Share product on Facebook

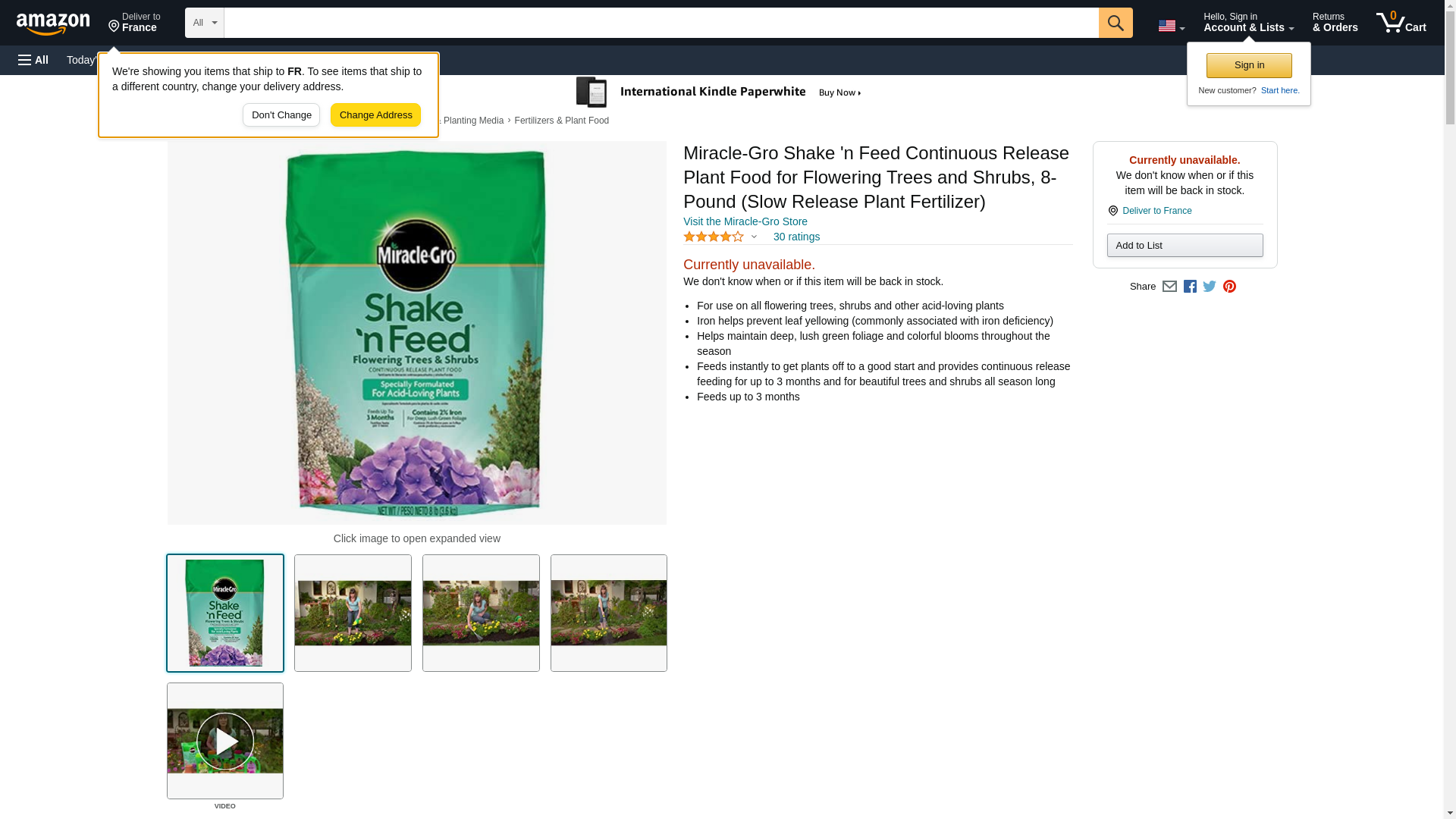click(x=1190, y=287)
